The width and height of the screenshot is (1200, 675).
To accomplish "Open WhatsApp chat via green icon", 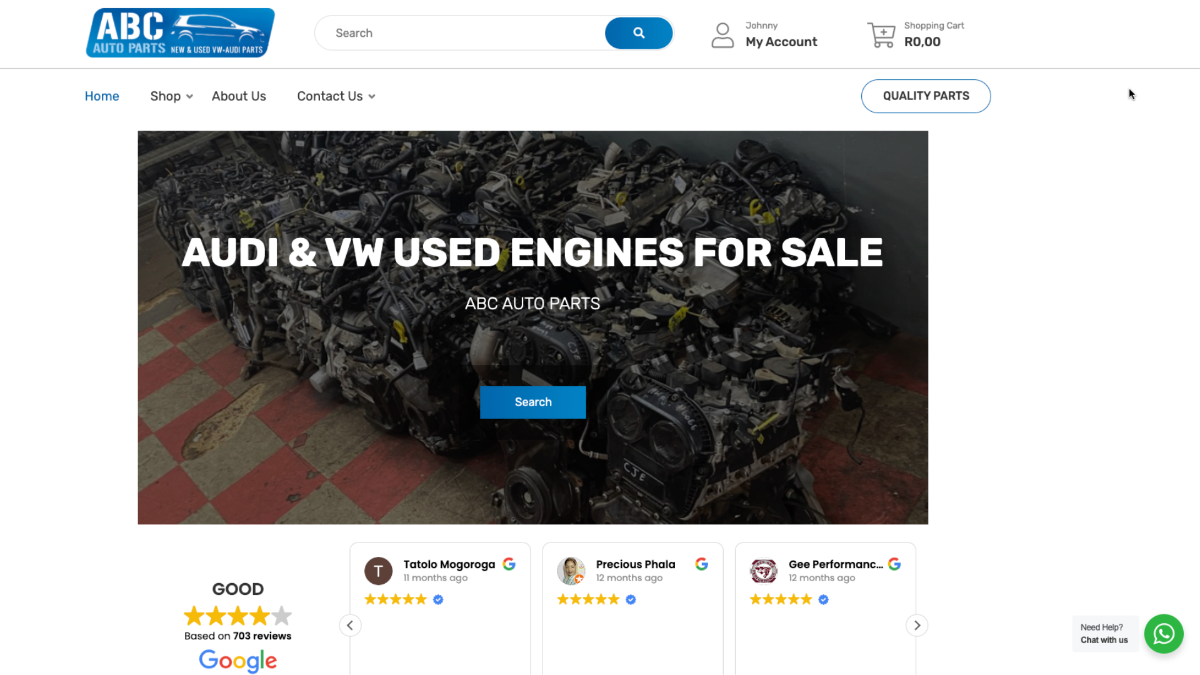I will coord(1163,633).
